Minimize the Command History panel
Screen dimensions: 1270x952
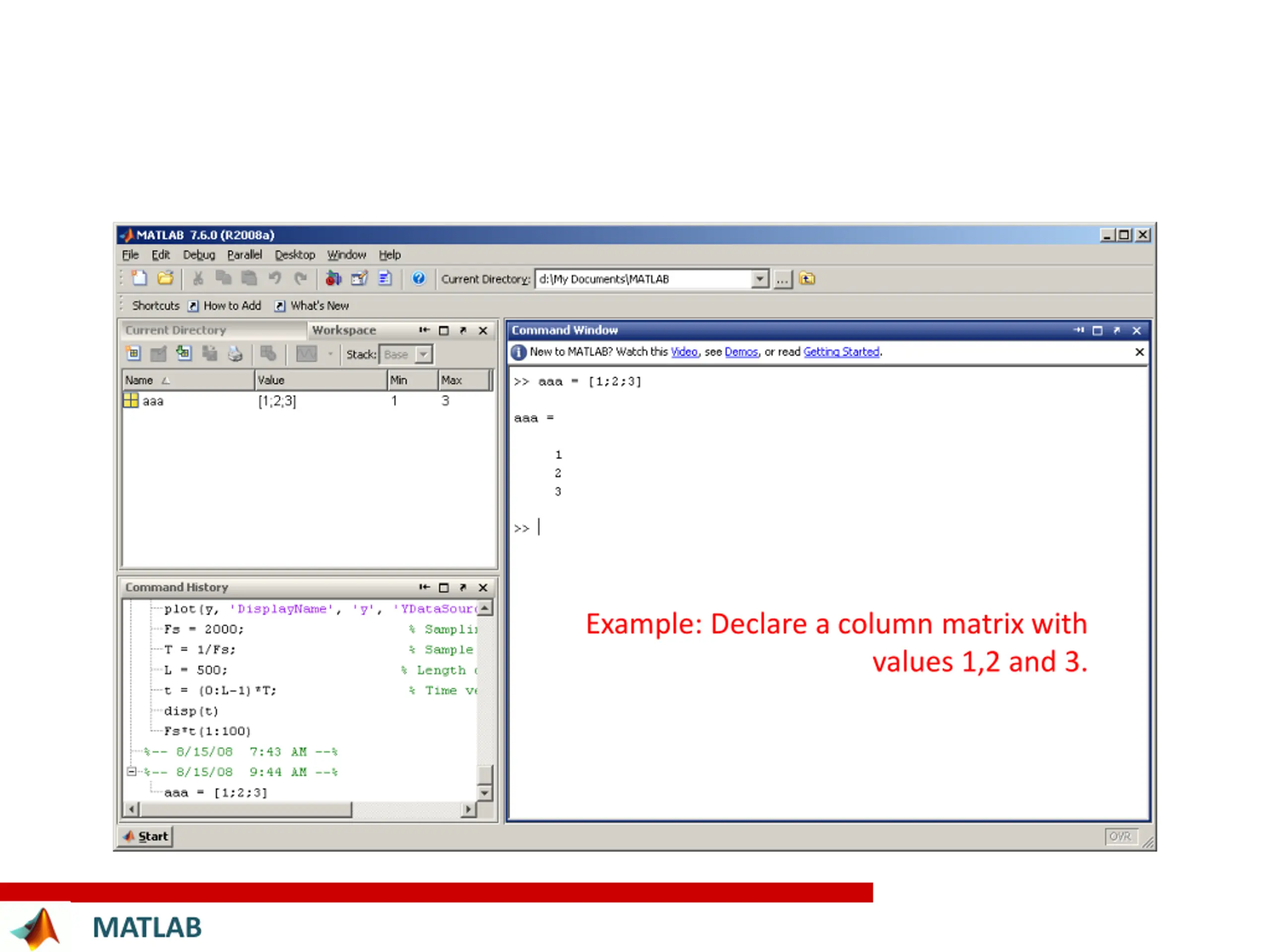tap(424, 587)
